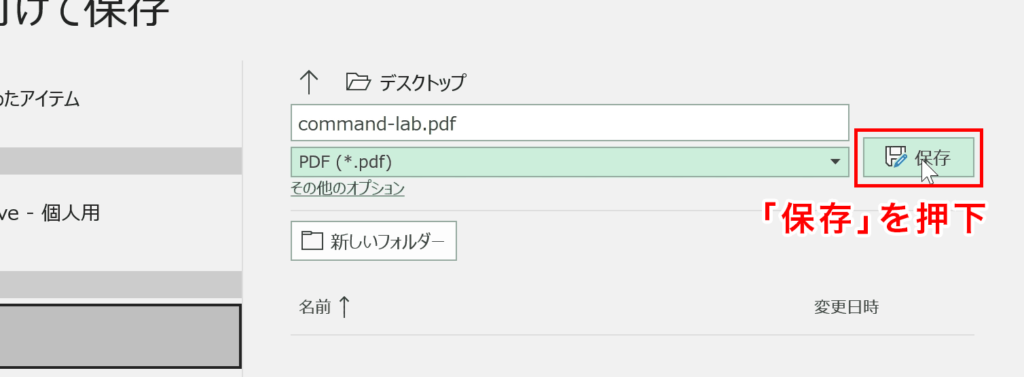Image resolution: width=1024 pixels, height=377 pixels.
Task: Open the その他のオプション link
Action: pyautogui.click(x=347, y=189)
